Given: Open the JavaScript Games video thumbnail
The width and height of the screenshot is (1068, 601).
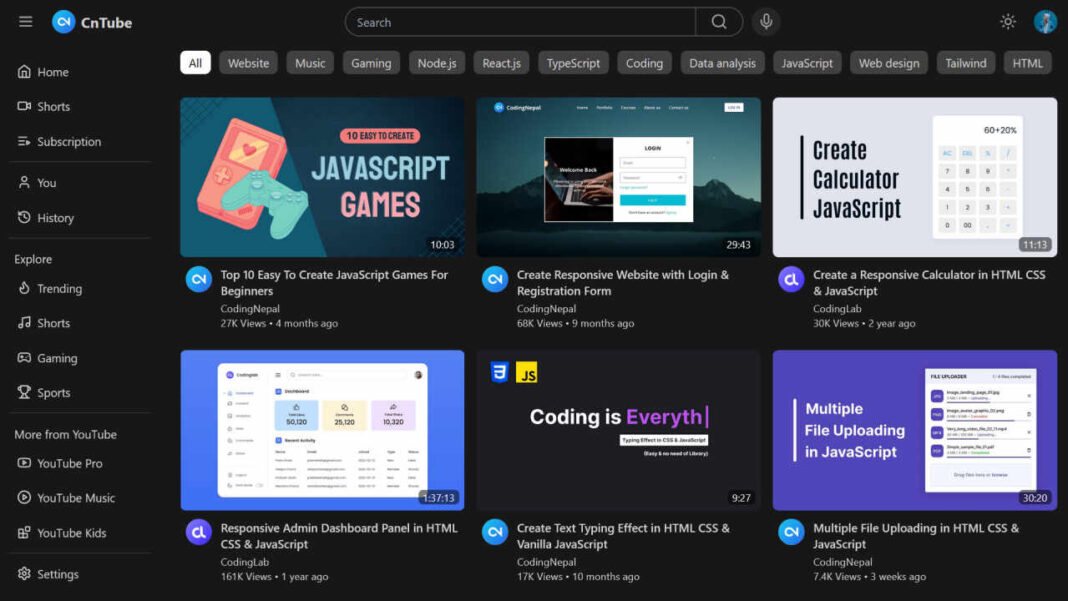Looking at the screenshot, I should [322, 177].
